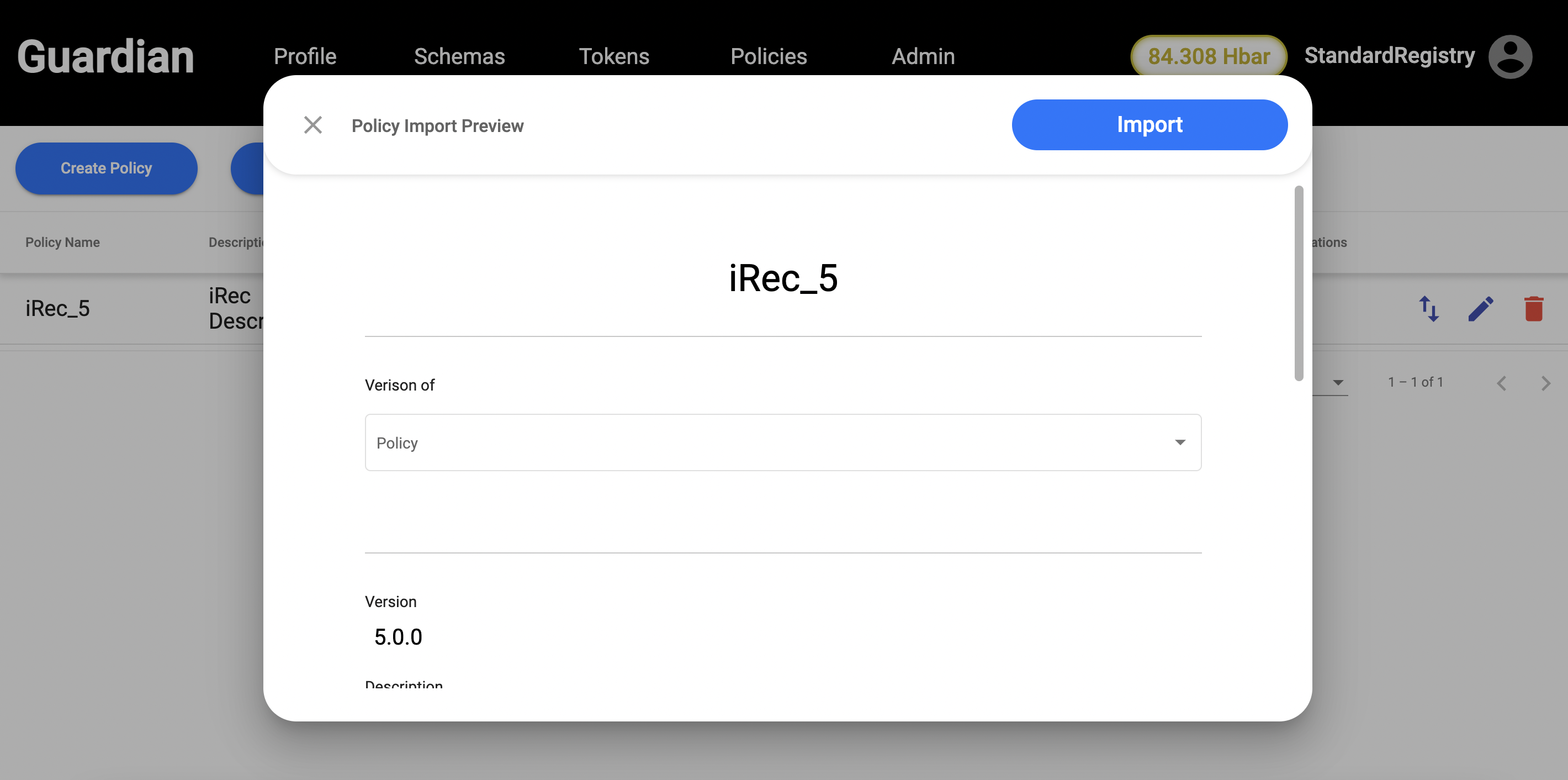1568x780 pixels.
Task: Go to previous page of policies
Action: (x=1501, y=383)
